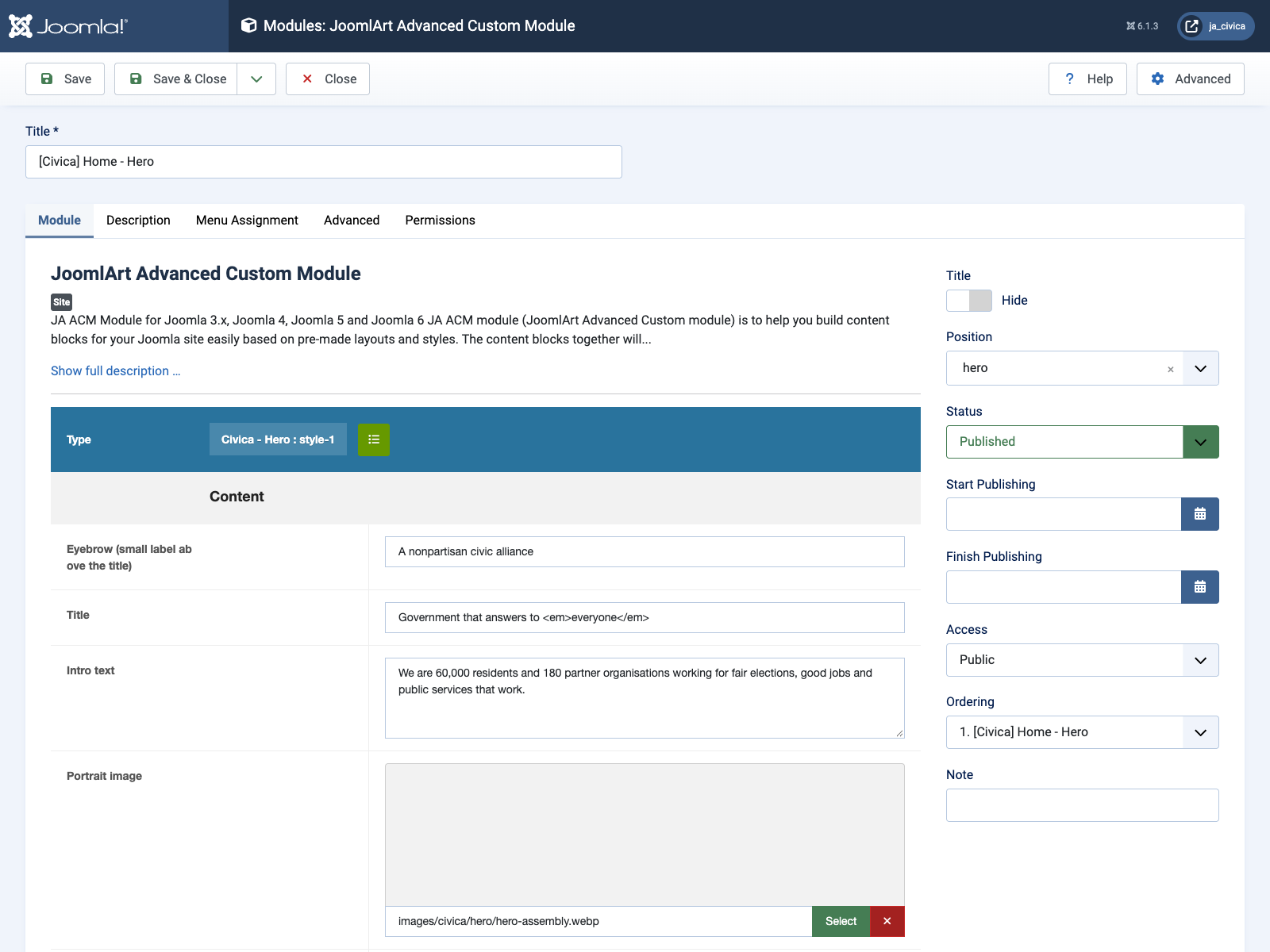The height and width of the screenshot is (952, 1270).
Task: Click the Finish Publishing date field
Action: (1064, 587)
